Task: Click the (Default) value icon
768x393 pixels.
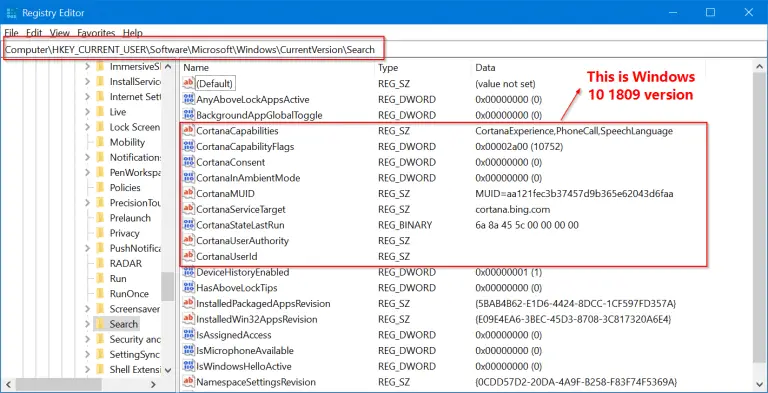Action: (189, 83)
